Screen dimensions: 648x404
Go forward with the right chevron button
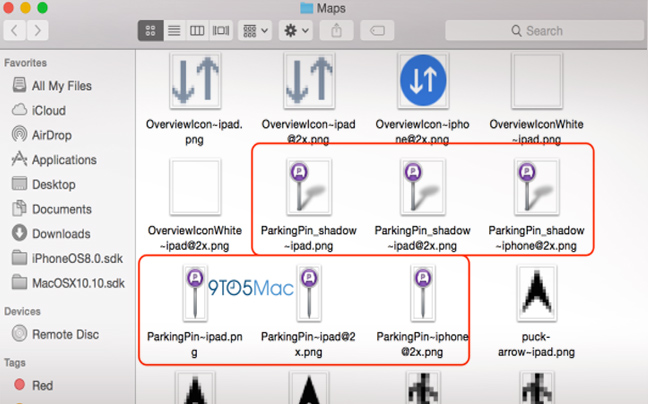click(38, 31)
